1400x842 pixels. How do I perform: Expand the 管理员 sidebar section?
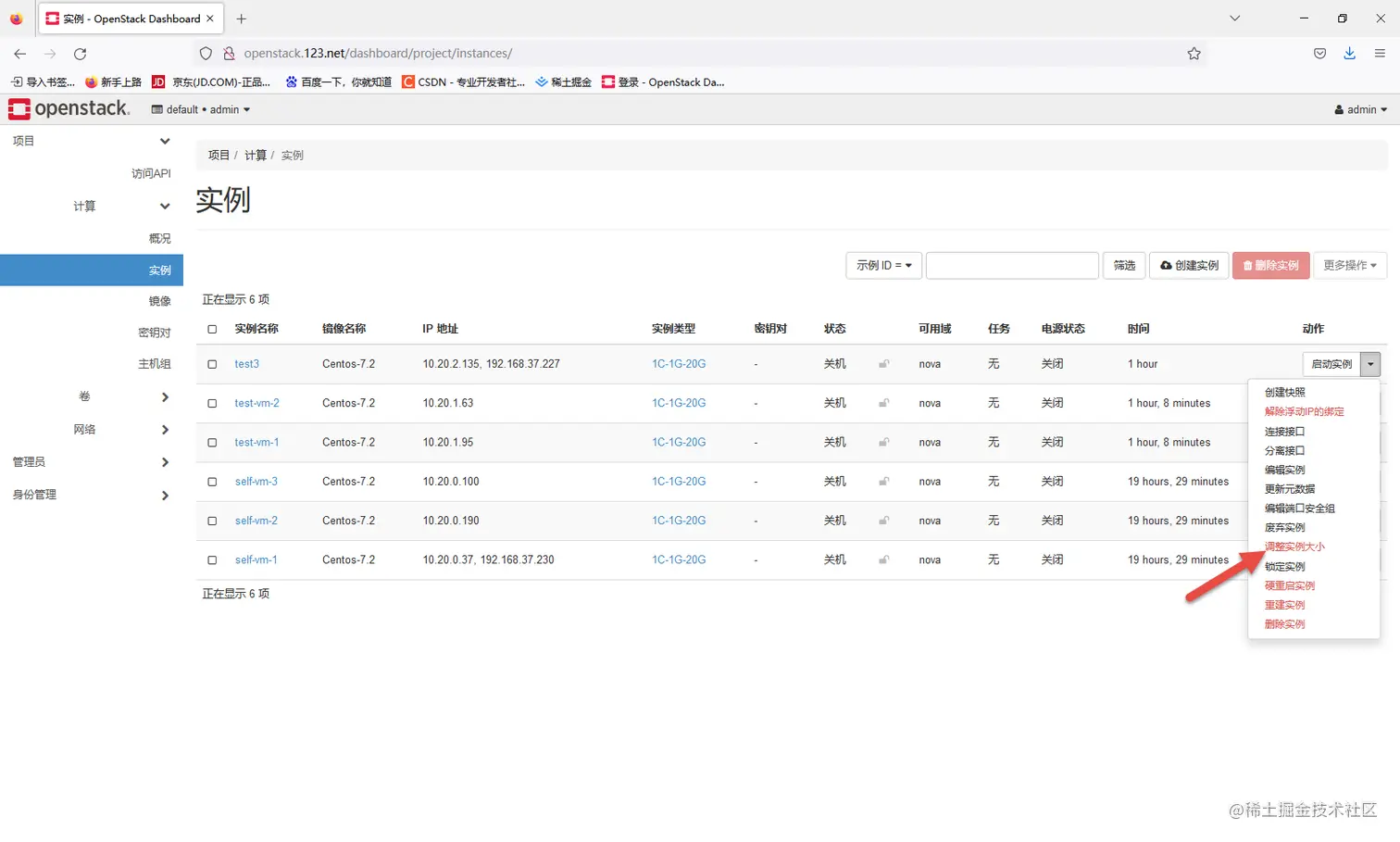(92, 462)
